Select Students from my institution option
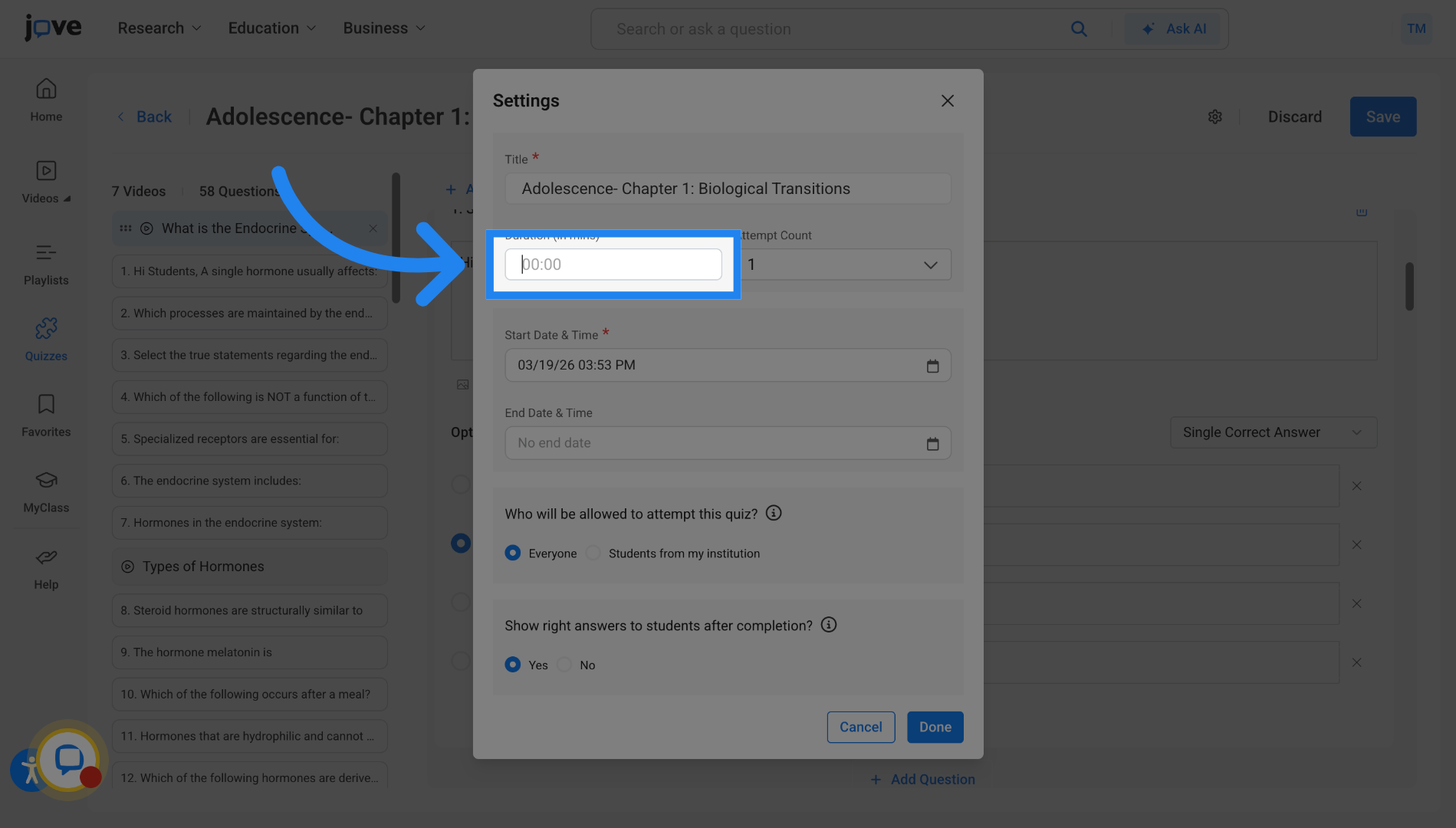 point(593,553)
